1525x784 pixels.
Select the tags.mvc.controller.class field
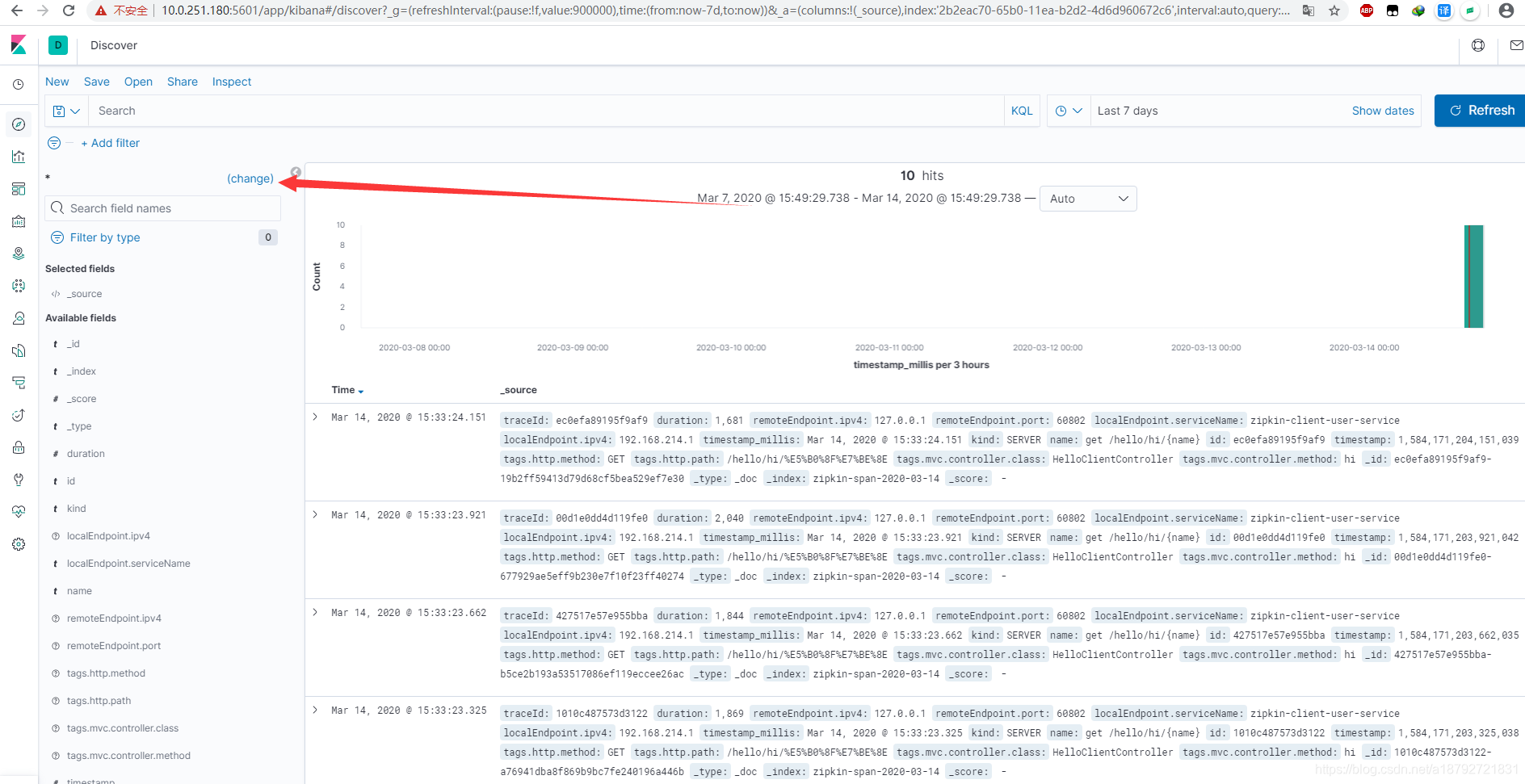click(123, 728)
